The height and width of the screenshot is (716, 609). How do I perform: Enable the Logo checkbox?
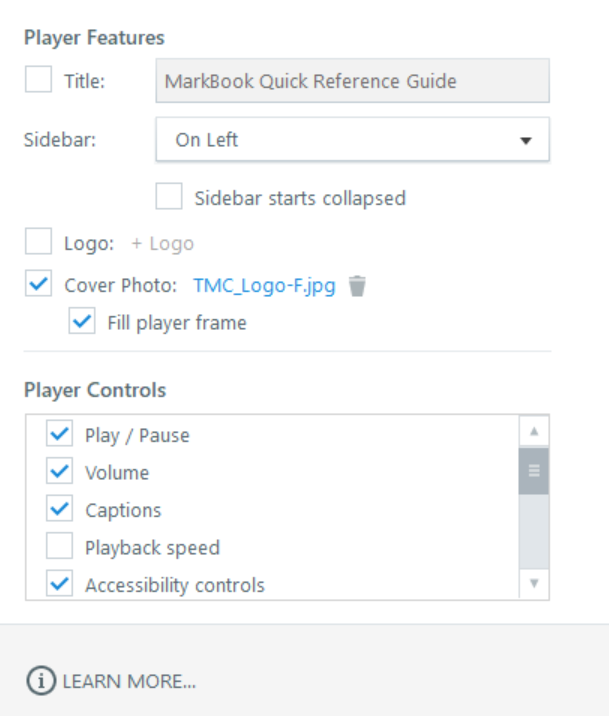38,243
